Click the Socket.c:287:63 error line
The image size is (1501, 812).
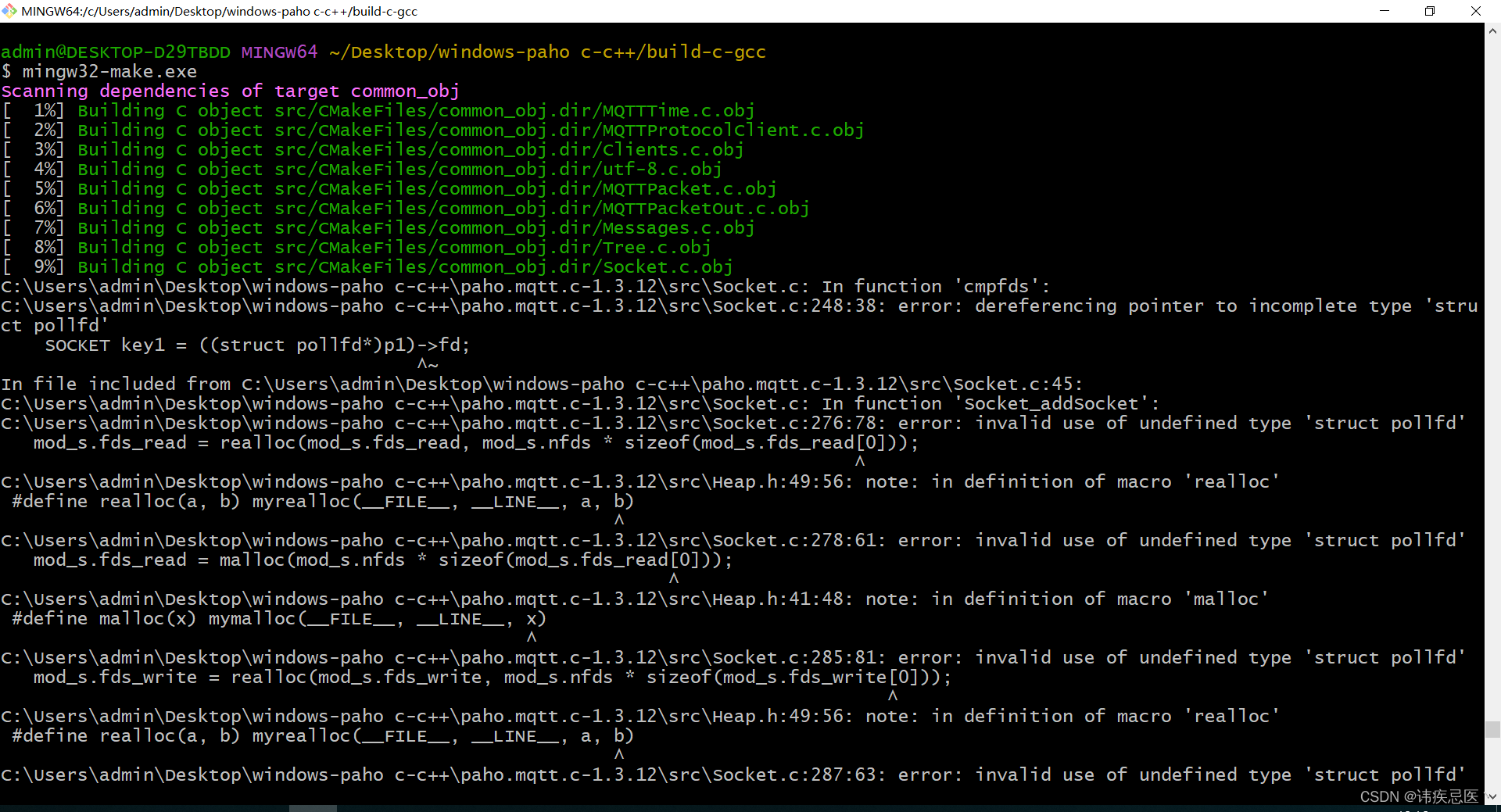[734, 775]
